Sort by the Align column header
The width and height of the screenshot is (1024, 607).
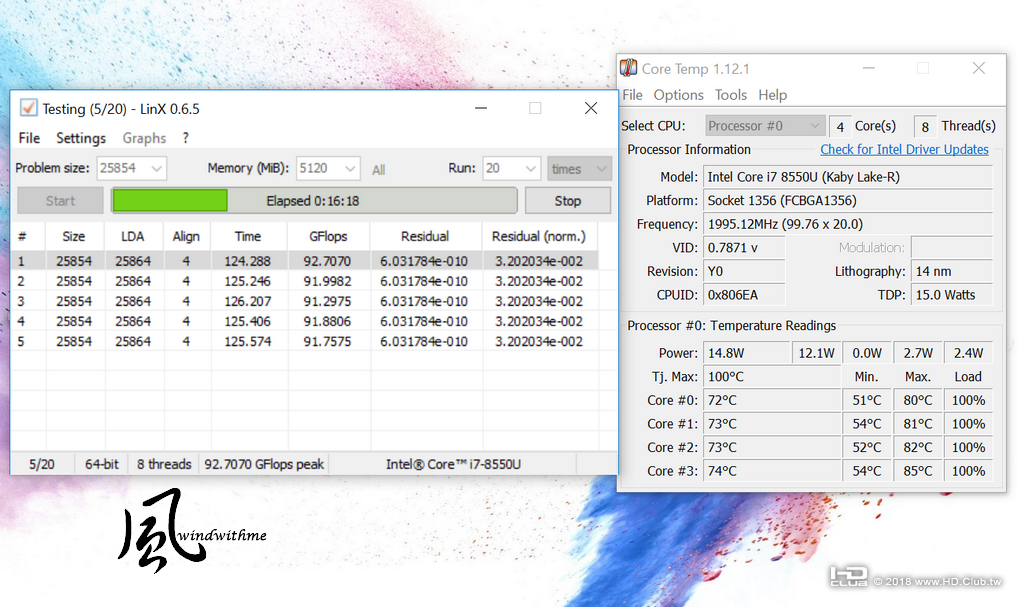[x=186, y=237]
